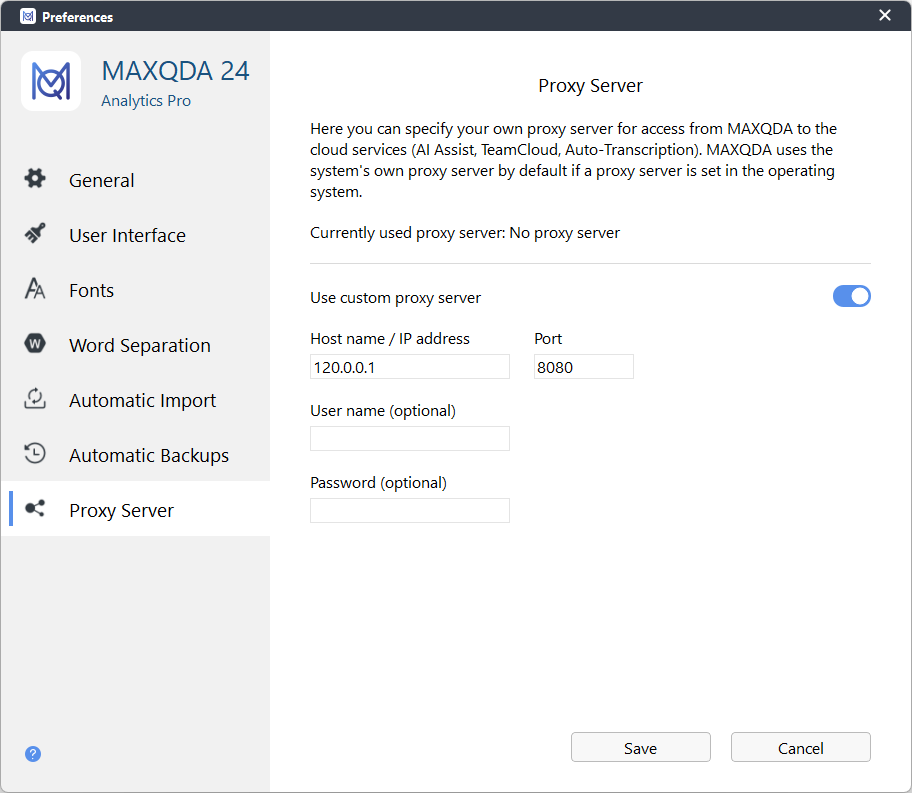912x793 pixels.
Task: Click the 'Port' field label
Action: click(548, 339)
